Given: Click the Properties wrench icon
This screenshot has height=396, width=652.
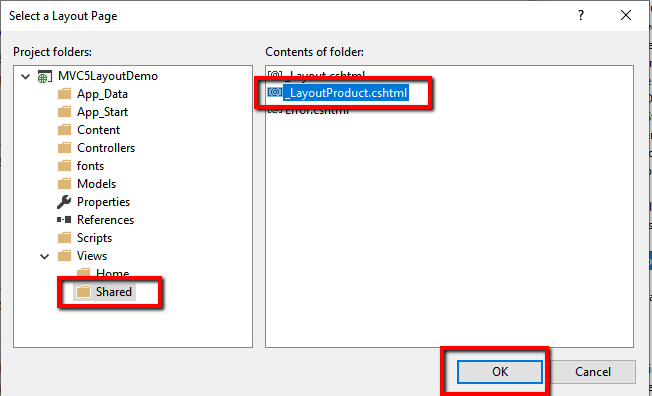Looking at the screenshot, I should [x=64, y=202].
